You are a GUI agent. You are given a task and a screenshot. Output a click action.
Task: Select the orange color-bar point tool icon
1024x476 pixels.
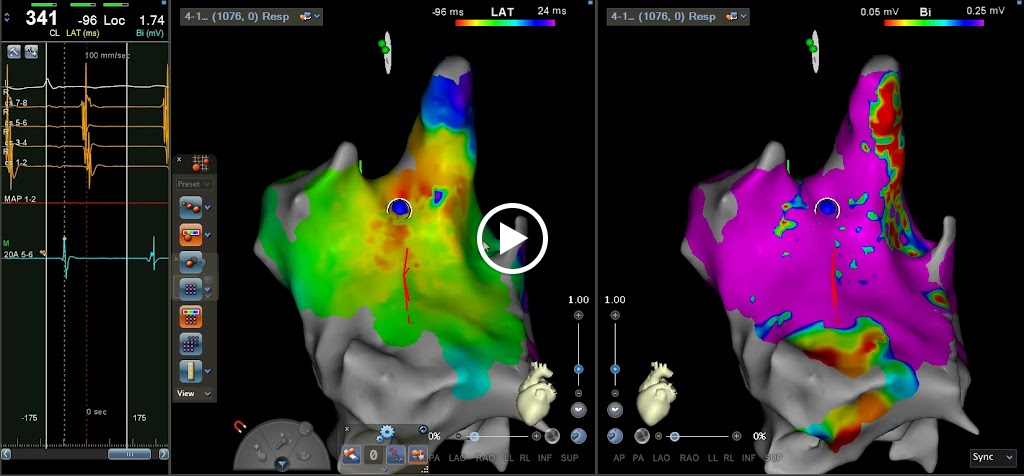click(191, 234)
